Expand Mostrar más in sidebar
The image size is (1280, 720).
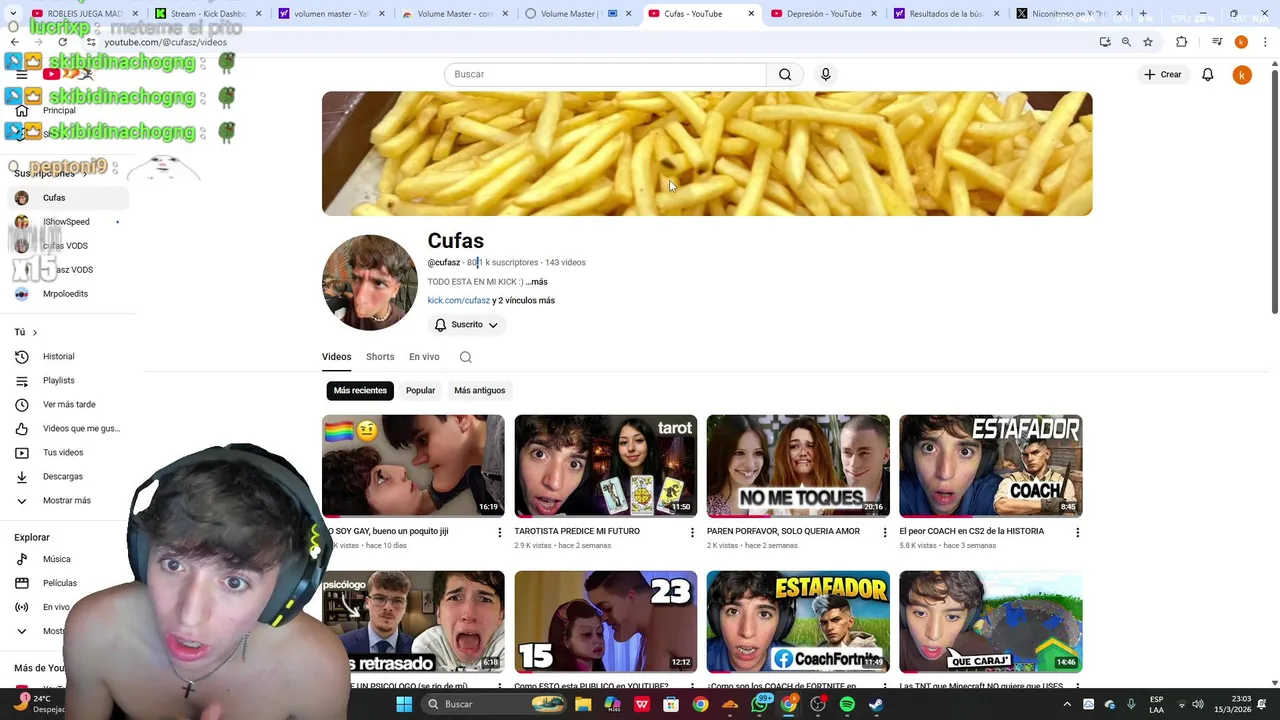pyautogui.click(x=67, y=501)
